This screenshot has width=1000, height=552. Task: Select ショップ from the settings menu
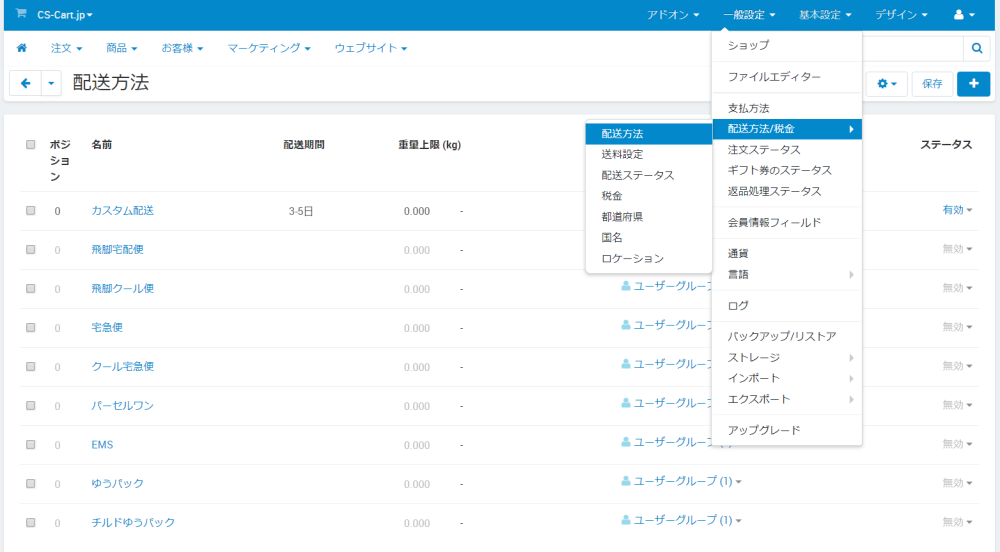pos(786,45)
